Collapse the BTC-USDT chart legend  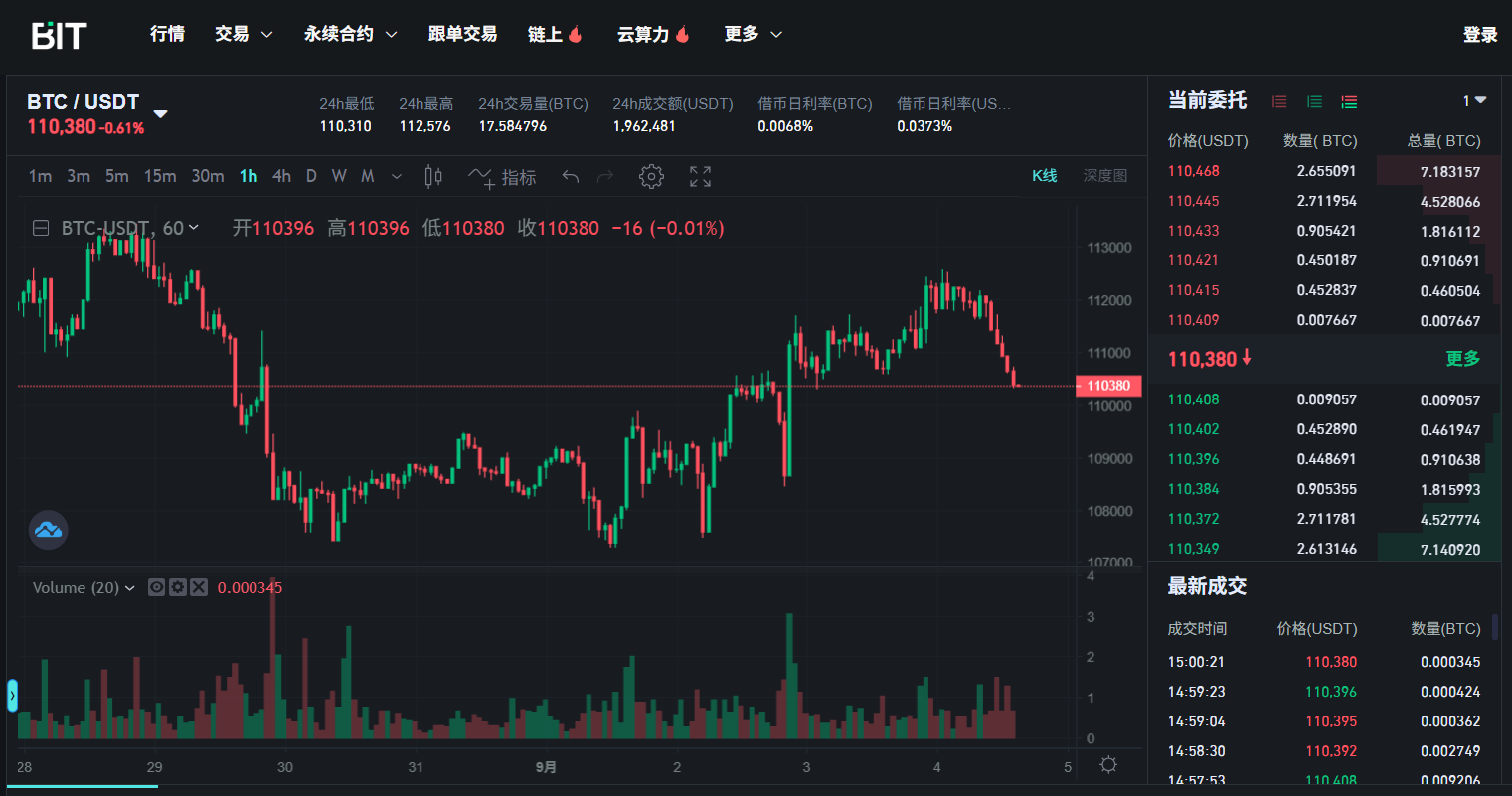(41, 228)
